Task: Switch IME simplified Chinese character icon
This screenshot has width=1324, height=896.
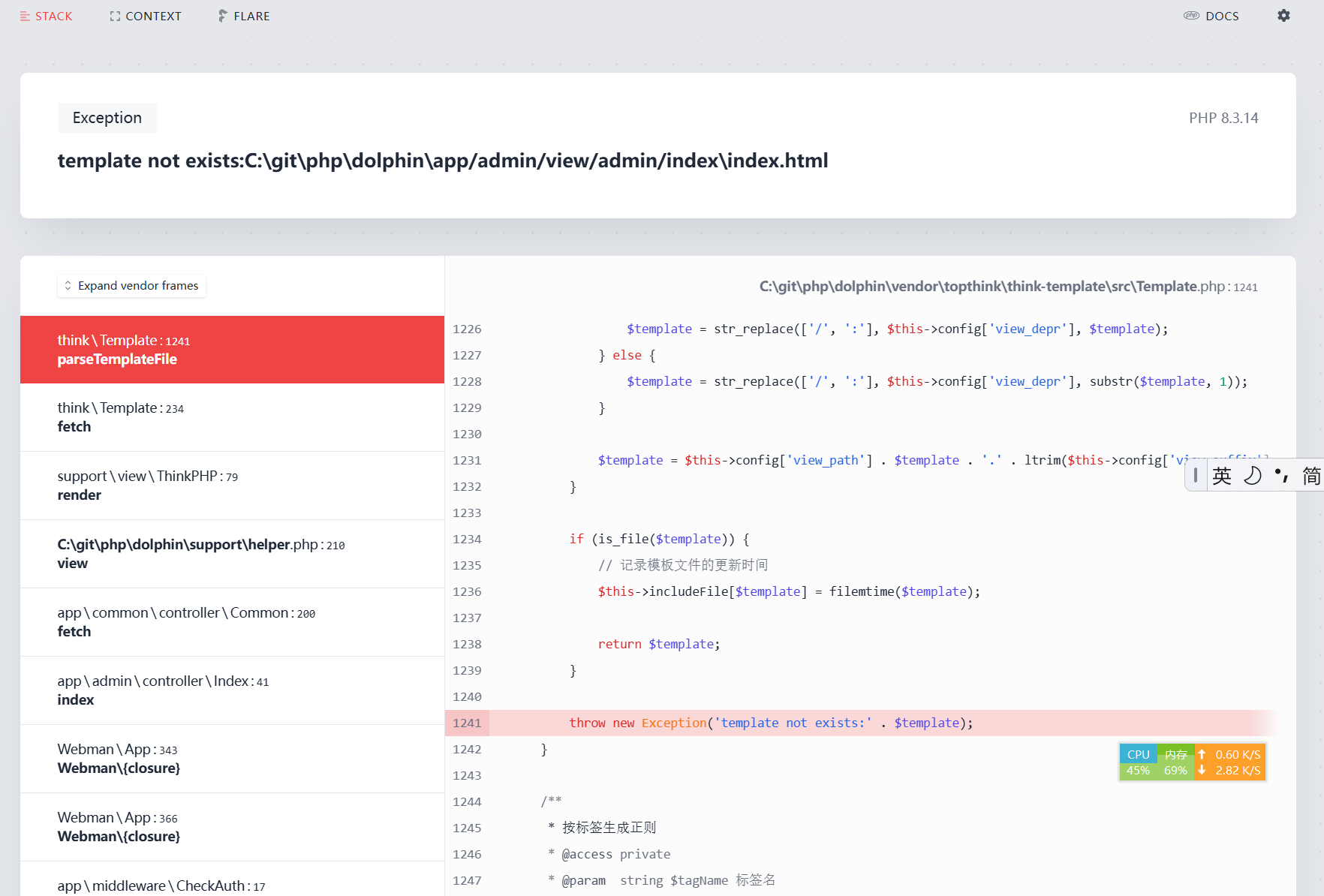Action: pyautogui.click(x=1311, y=476)
